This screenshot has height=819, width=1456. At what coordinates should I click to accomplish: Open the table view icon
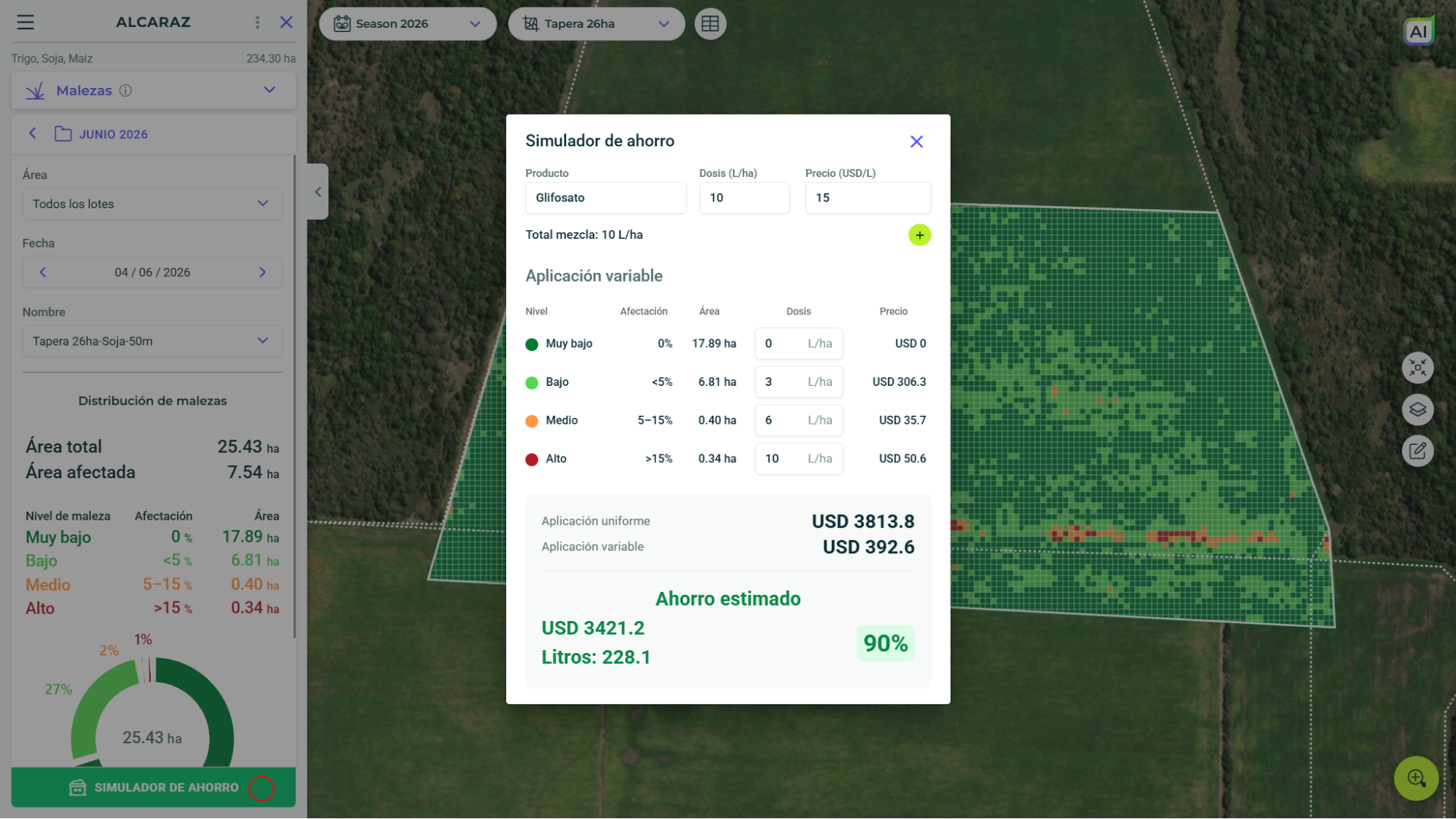coord(709,24)
